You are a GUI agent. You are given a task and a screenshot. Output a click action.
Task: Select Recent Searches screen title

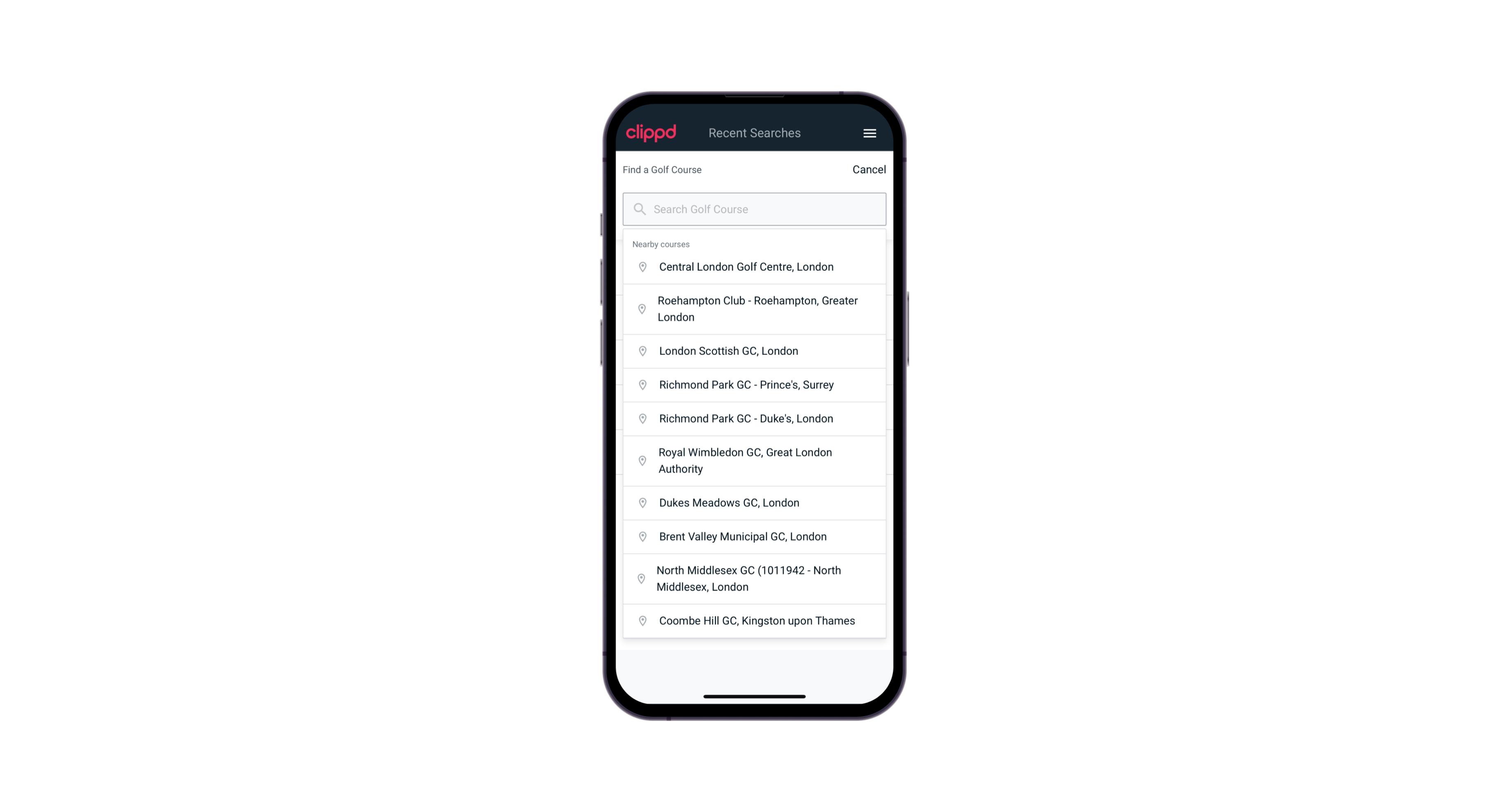(754, 133)
